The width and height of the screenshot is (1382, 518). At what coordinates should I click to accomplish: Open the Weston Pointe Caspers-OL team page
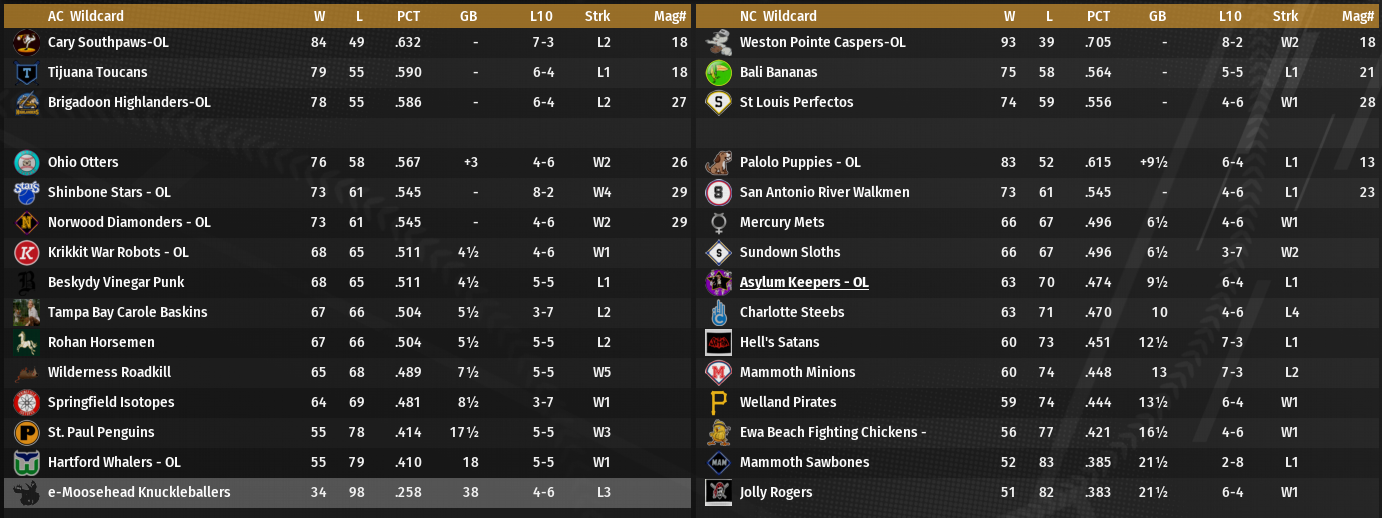(x=822, y=42)
